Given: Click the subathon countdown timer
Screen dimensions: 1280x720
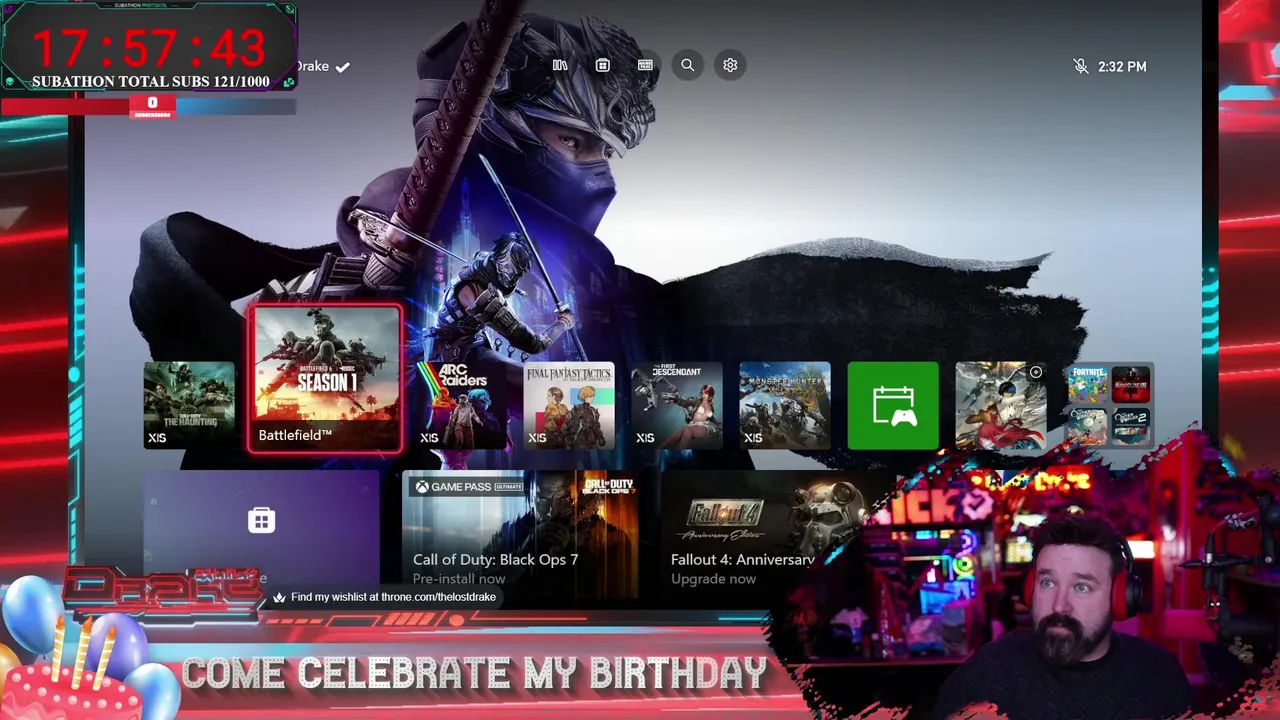Looking at the screenshot, I should 149,47.
